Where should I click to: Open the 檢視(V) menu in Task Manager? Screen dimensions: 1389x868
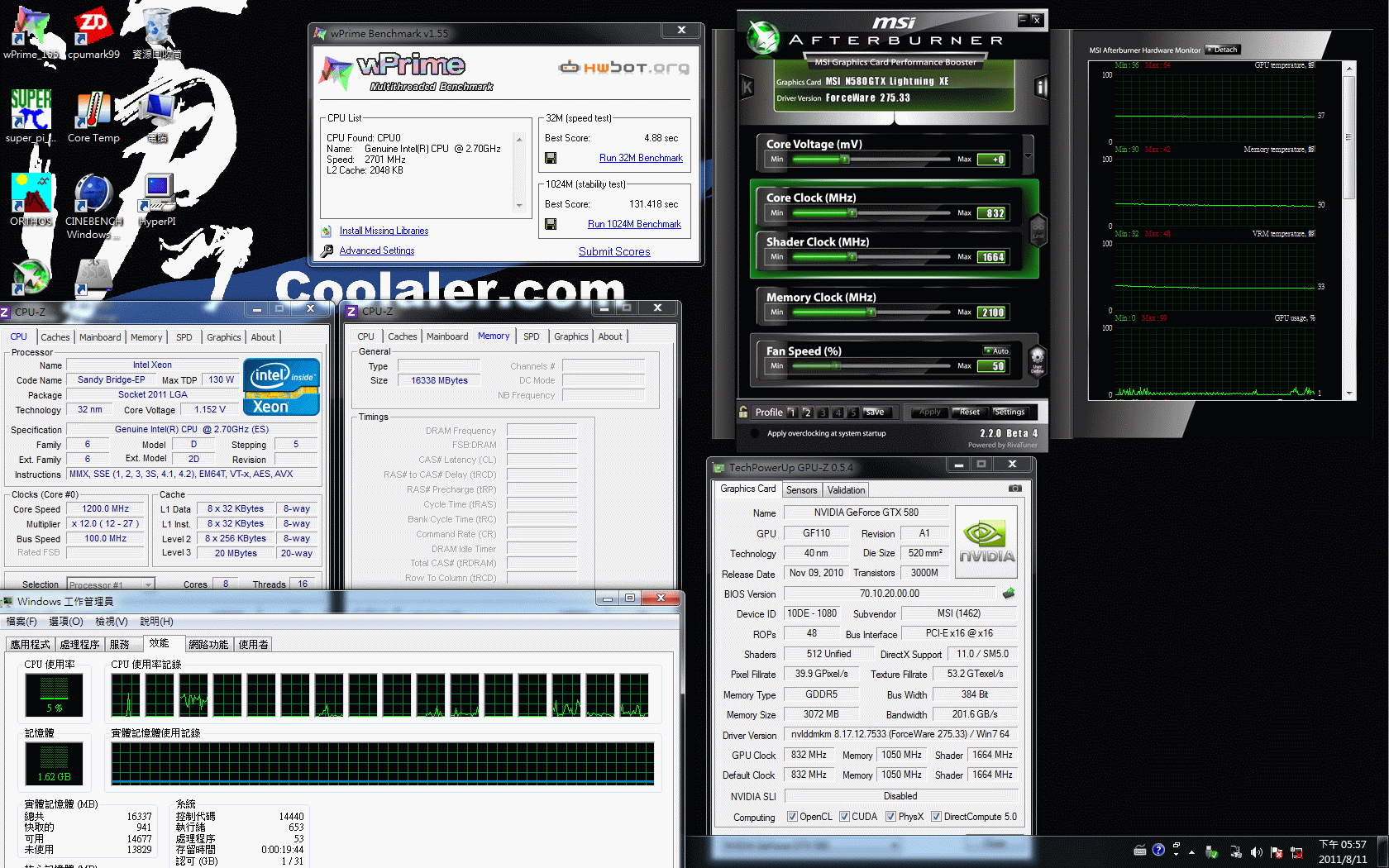pos(112,622)
